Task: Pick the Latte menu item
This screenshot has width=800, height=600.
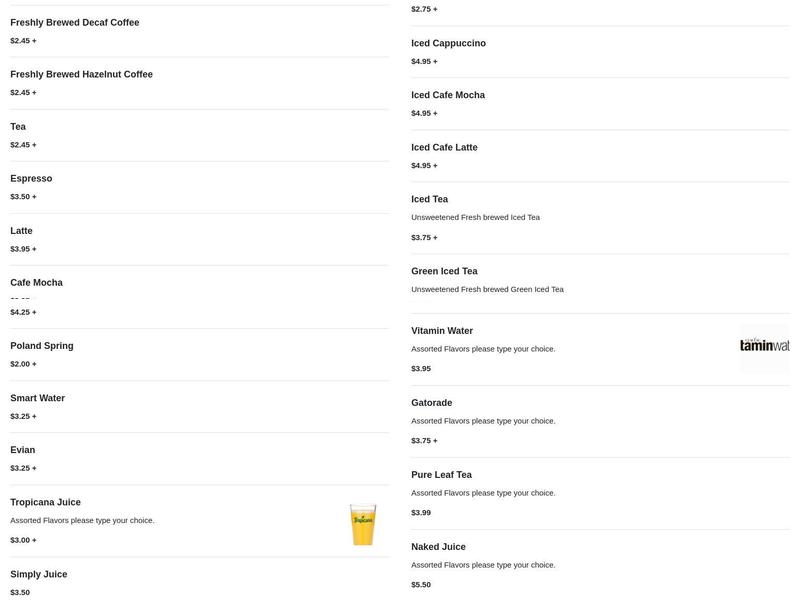Action: click(21, 231)
